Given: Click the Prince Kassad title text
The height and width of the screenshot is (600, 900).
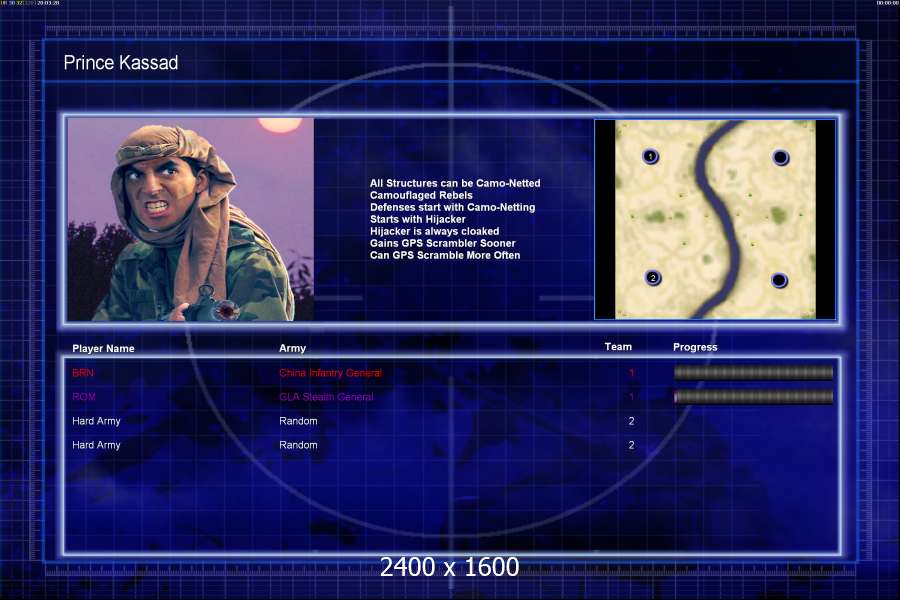Looking at the screenshot, I should 121,63.
